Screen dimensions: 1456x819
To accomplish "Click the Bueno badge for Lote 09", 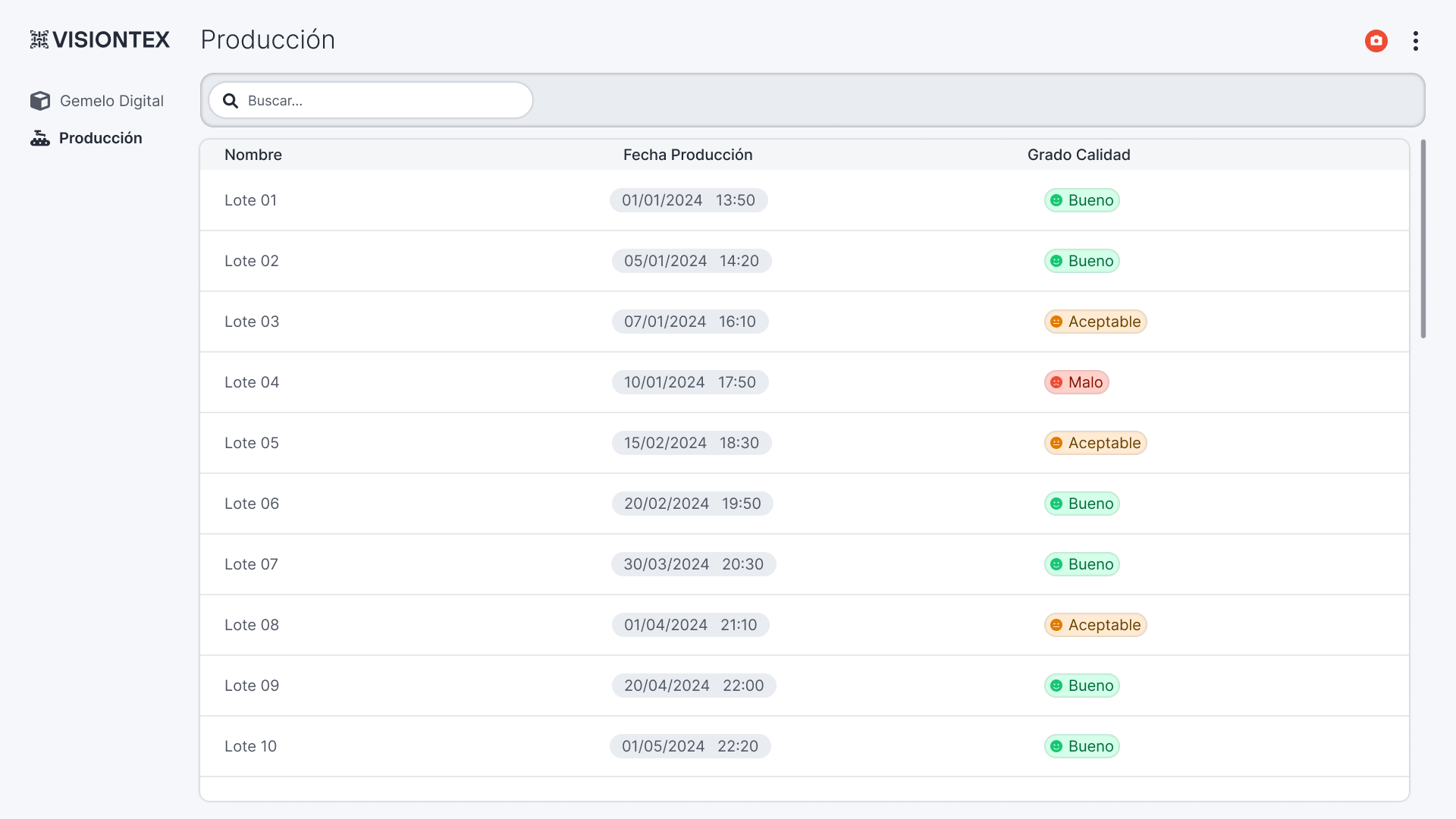I will pos(1082,686).
